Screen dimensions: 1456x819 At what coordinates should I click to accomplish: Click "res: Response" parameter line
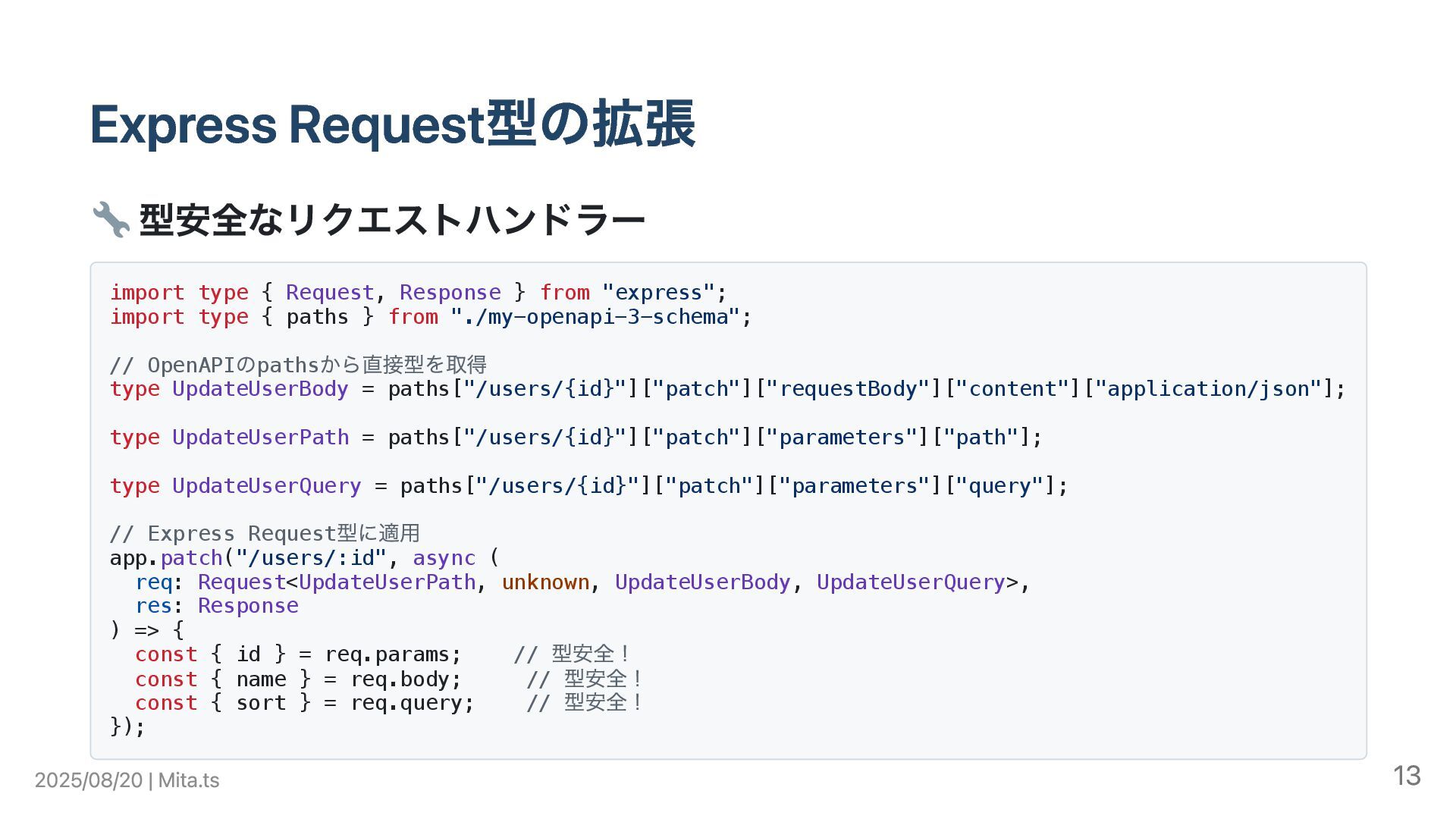[217, 606]
